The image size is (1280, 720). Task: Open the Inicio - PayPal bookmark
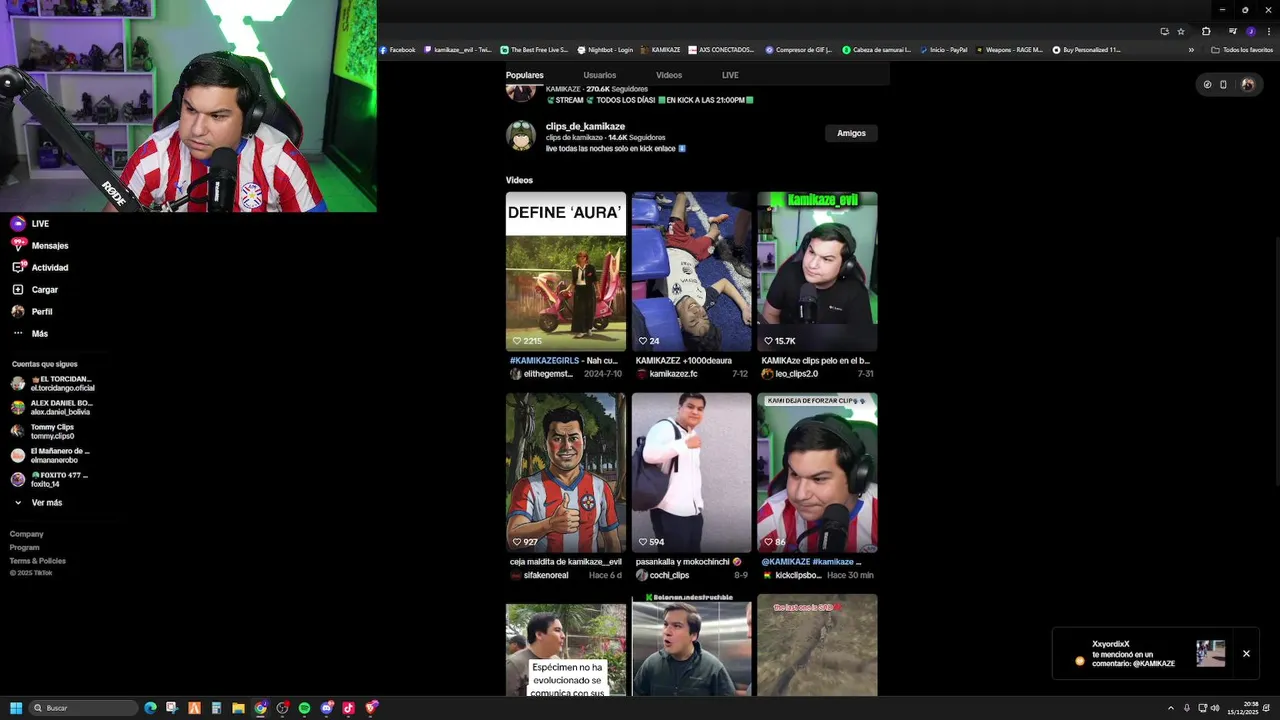click(x=943, y=50)
